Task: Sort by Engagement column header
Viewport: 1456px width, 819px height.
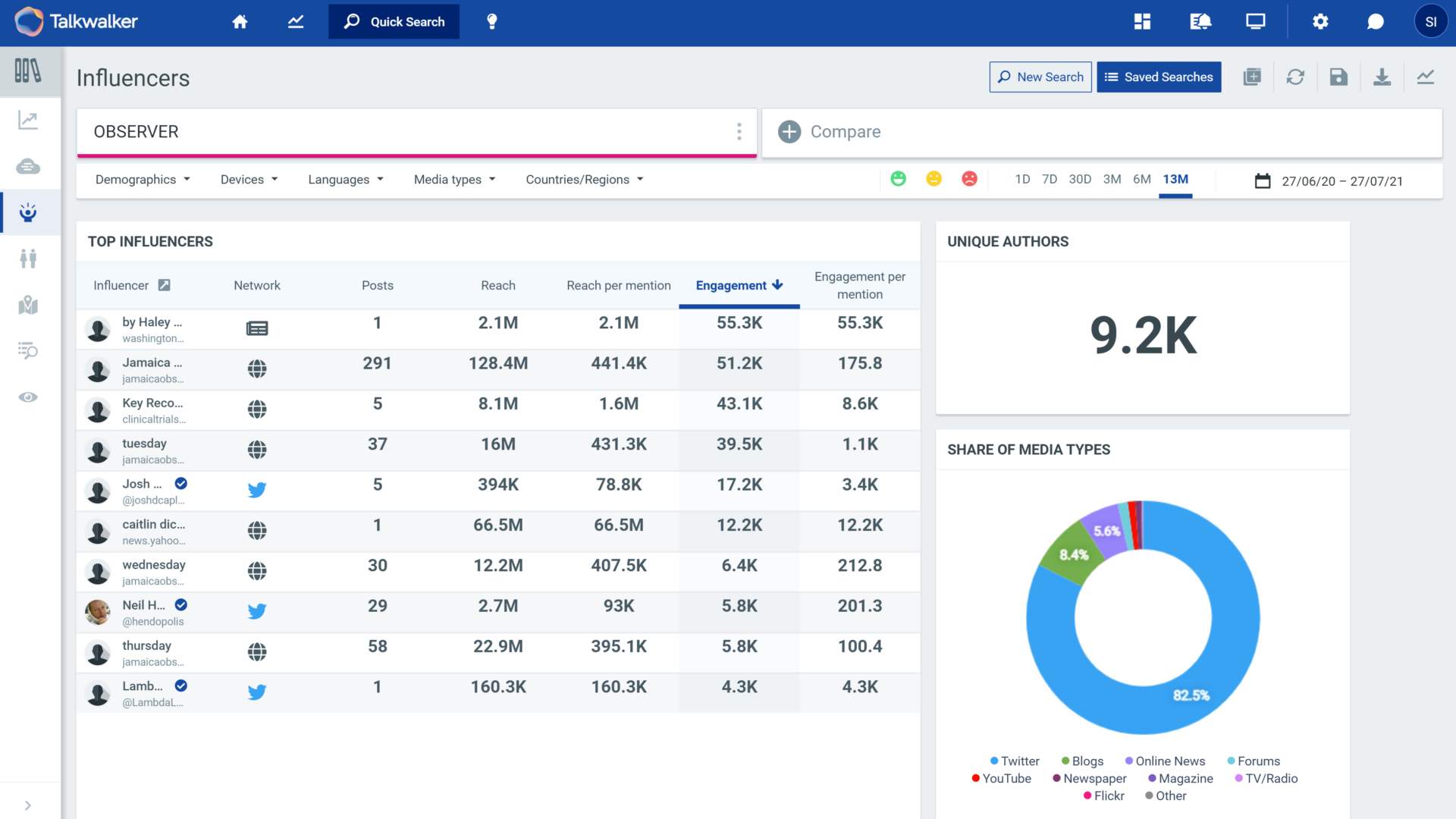Action: point(739,285)
